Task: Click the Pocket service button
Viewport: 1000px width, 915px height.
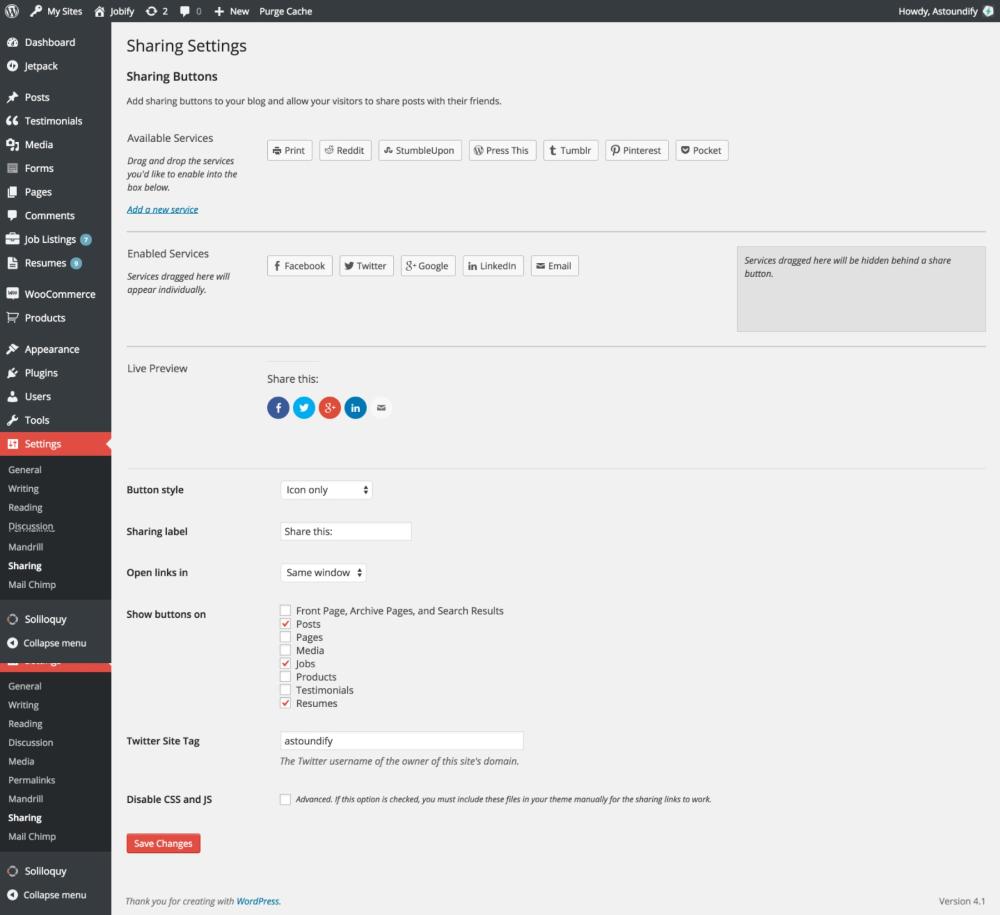Action: (702, 150)
